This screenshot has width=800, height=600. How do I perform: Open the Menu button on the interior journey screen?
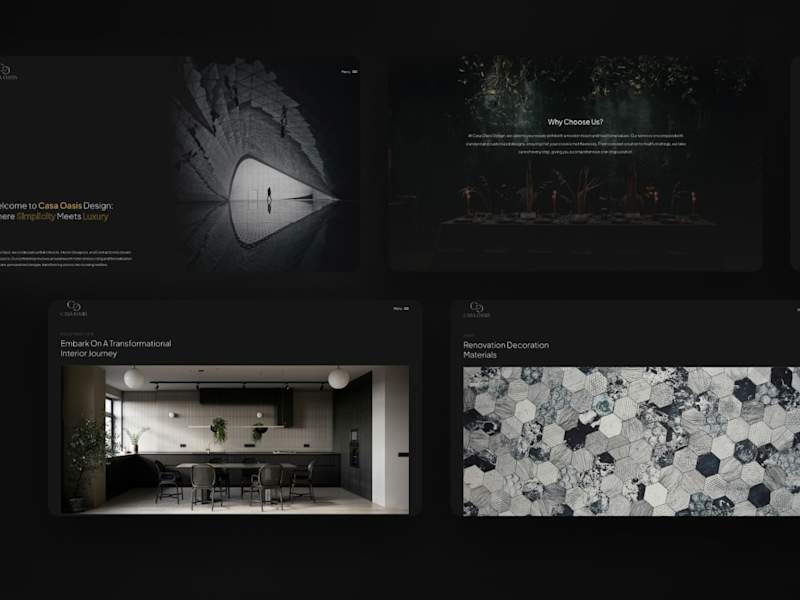[401, 309]
